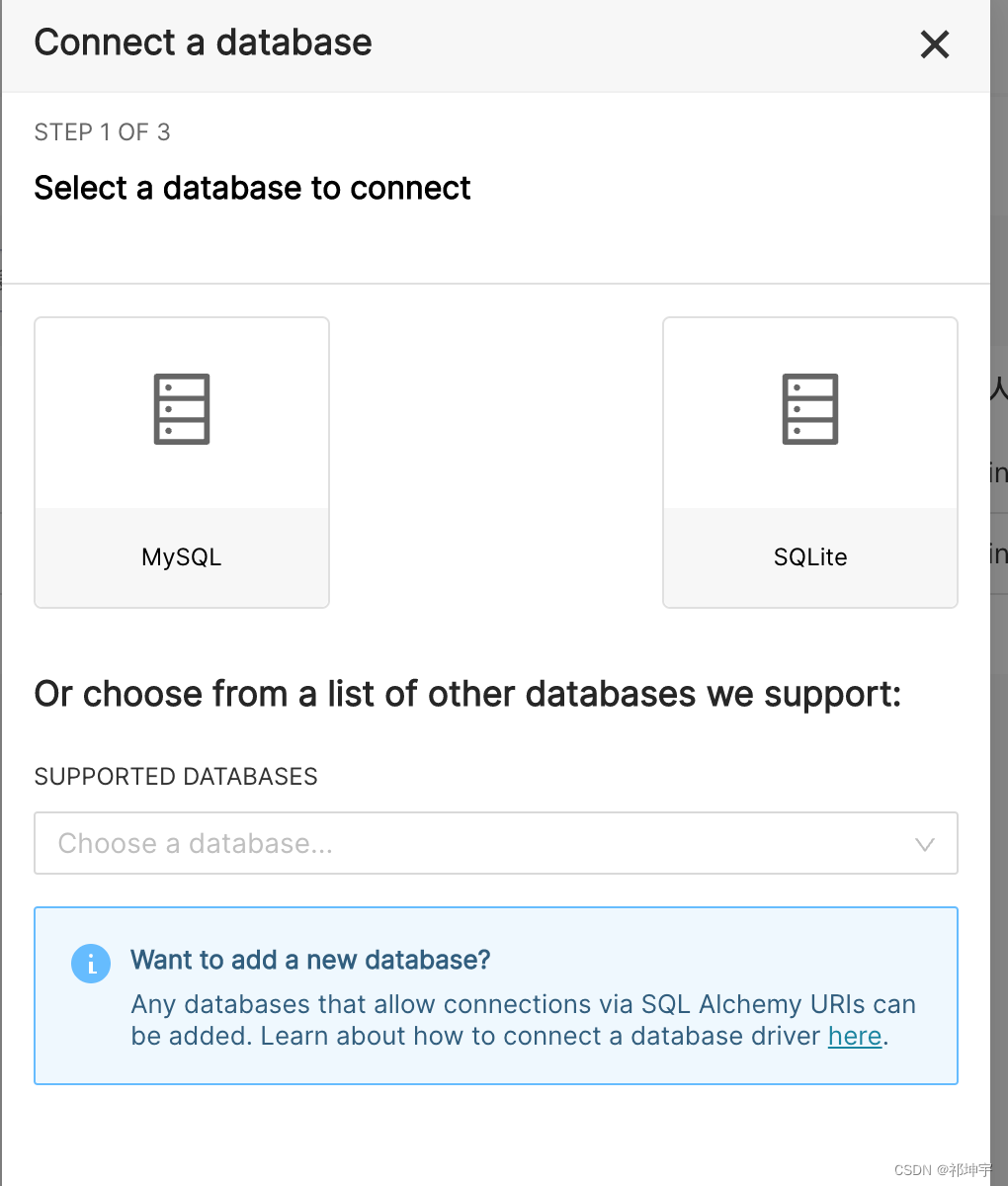The width and height of the screenshot is (1008, 1186).
Task: Open the list of other supported databases
Action: pos(496,844)
